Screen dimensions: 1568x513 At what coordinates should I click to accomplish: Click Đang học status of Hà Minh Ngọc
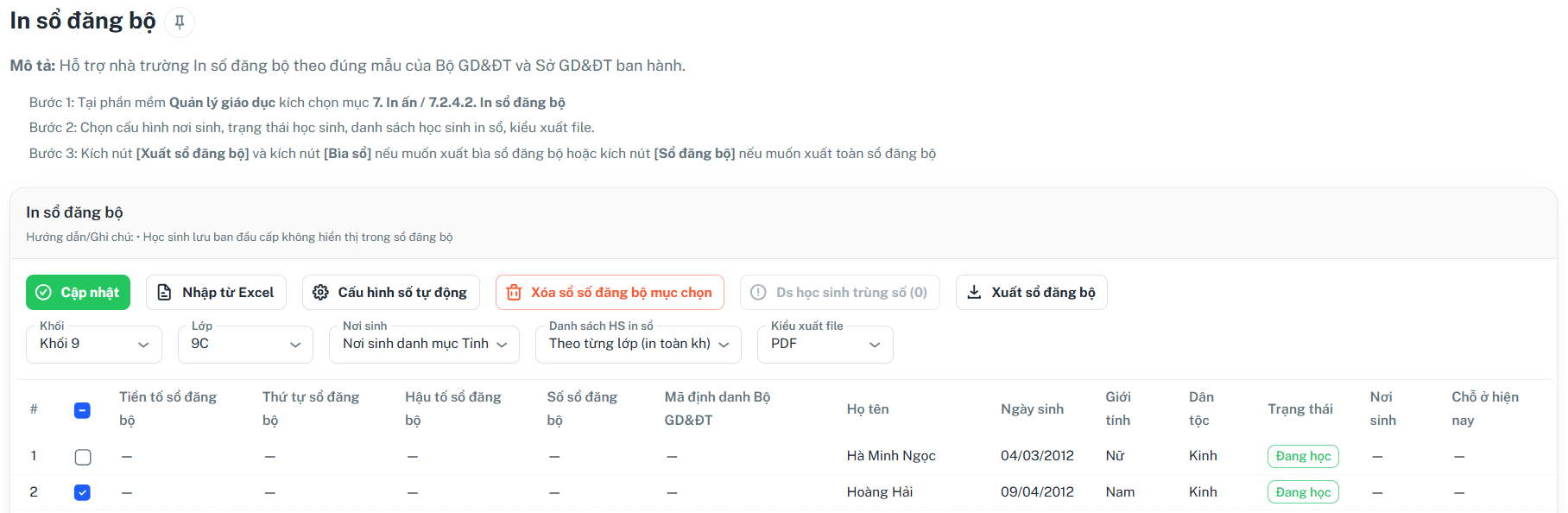(x=1303, y=456)
